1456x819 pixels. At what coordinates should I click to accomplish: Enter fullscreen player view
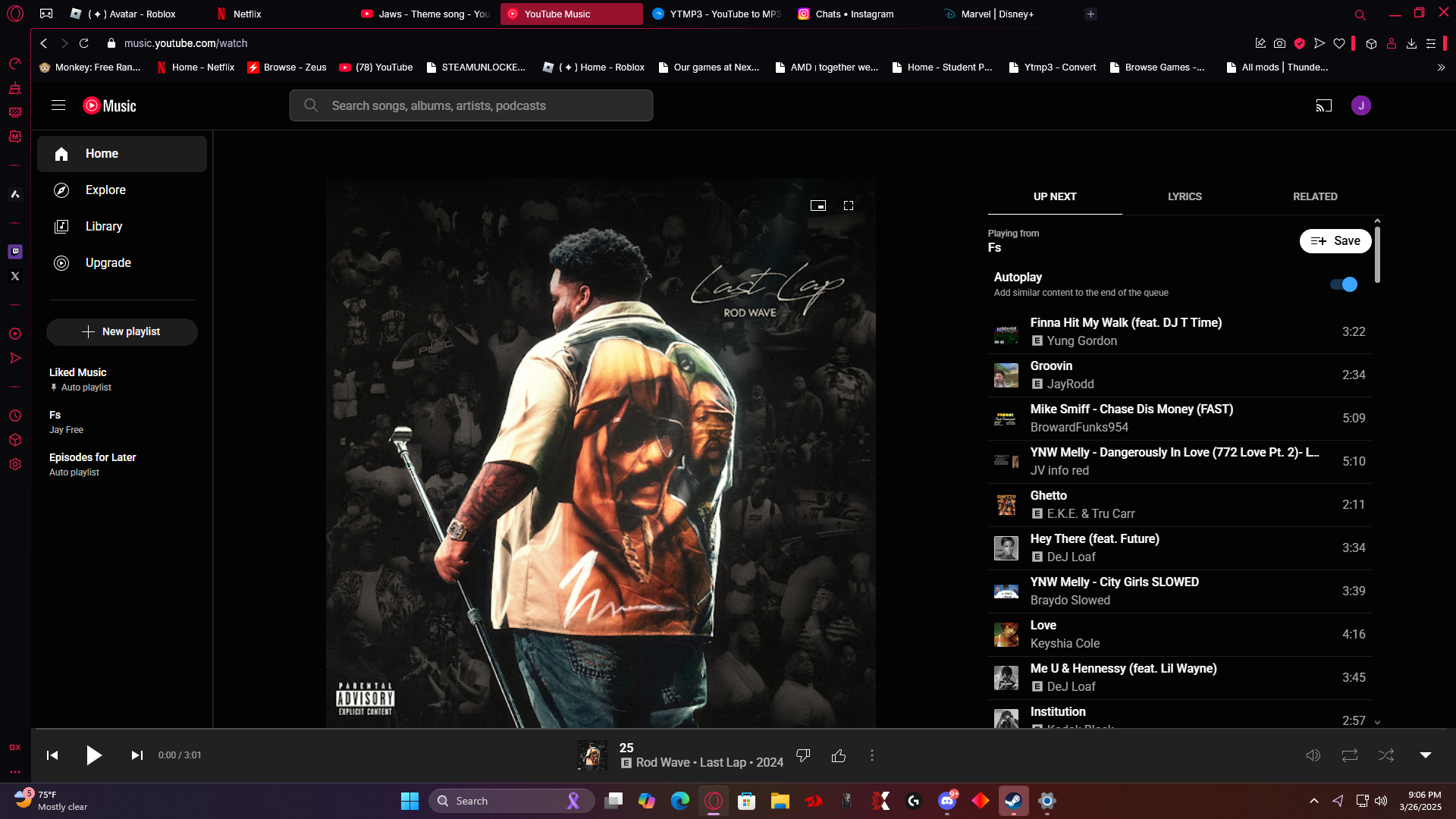pyautogui.click(x=849, y=206)
